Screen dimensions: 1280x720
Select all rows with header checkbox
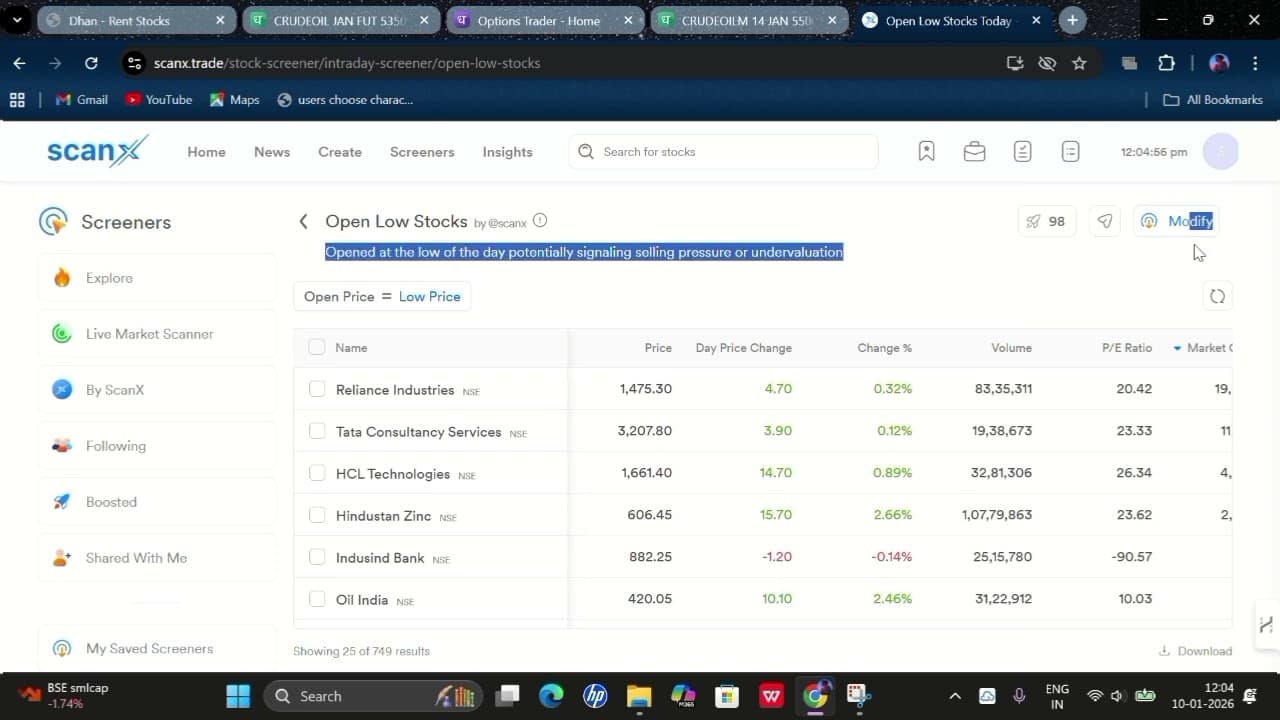pos(317,347)
